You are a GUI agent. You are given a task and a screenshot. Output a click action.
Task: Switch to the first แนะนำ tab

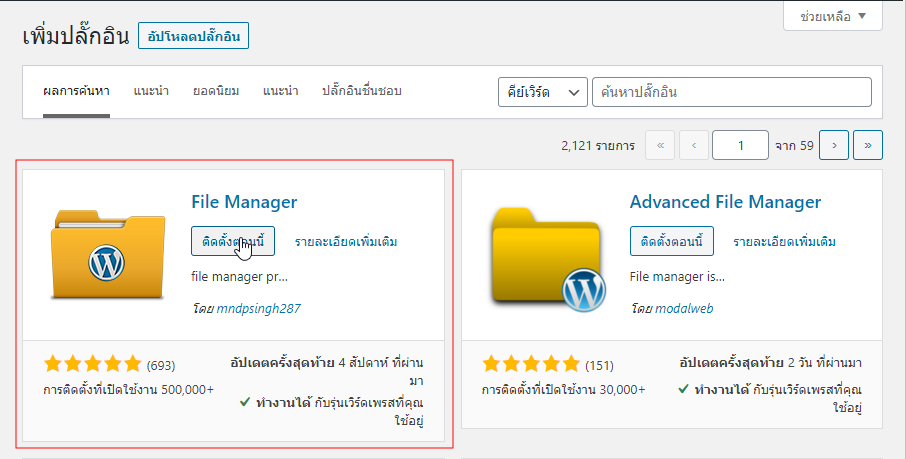(x=151, y=91)
